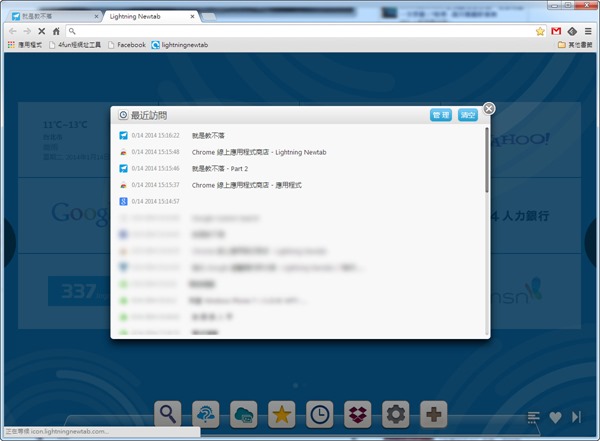Screen dimensions: 600x441
Task: Open the Gmail extension icon
Action: 556,31
